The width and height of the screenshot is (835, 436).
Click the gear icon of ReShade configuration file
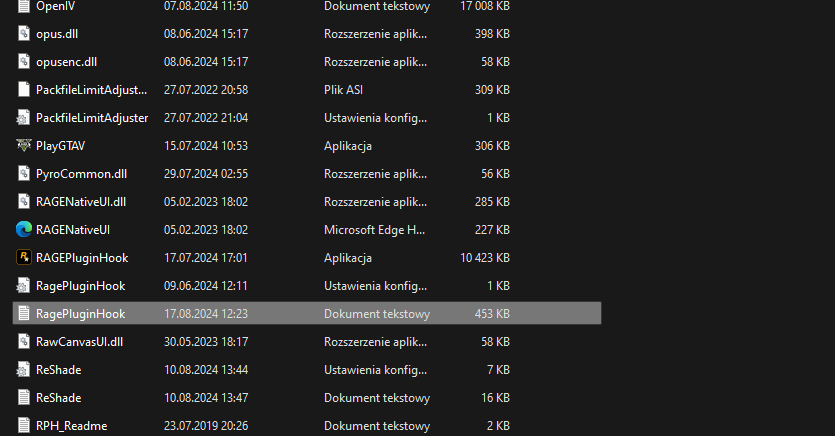coord(24,370)
